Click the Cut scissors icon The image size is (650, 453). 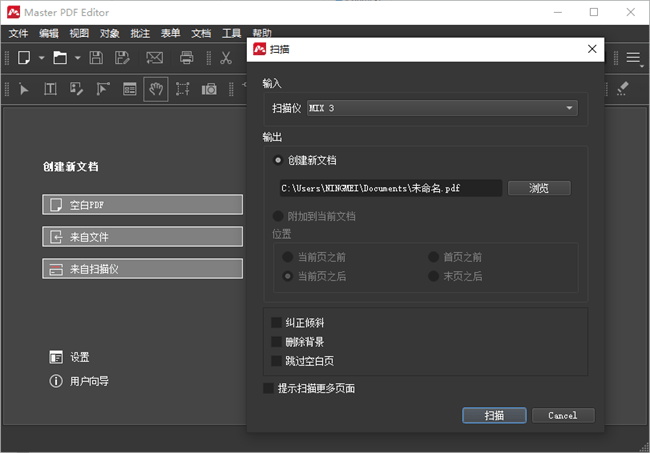pyautogui.click(x=226, y=58)
